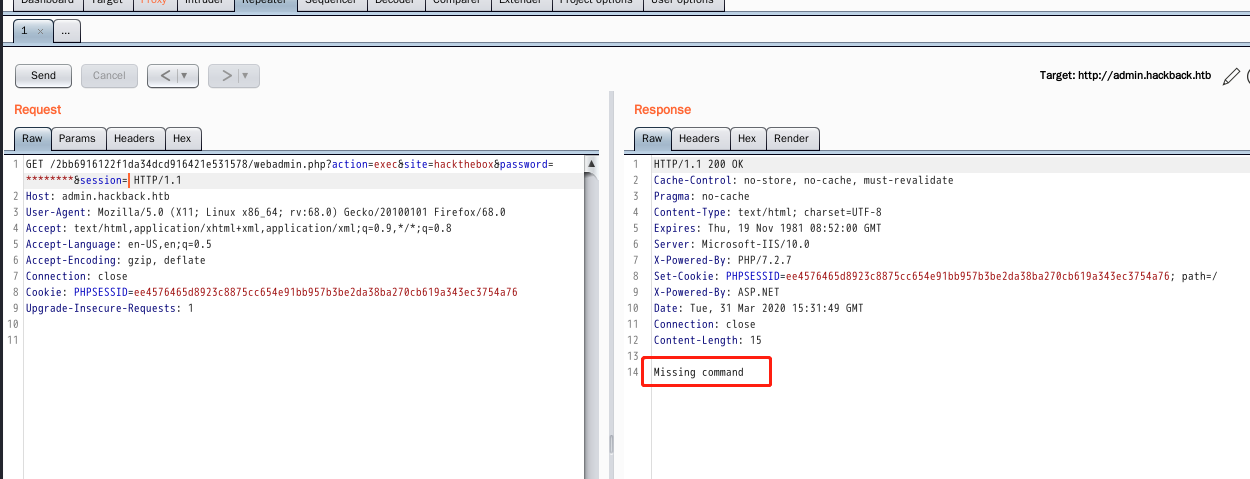Switch the Response view to the Render tab

coord(792,139)
